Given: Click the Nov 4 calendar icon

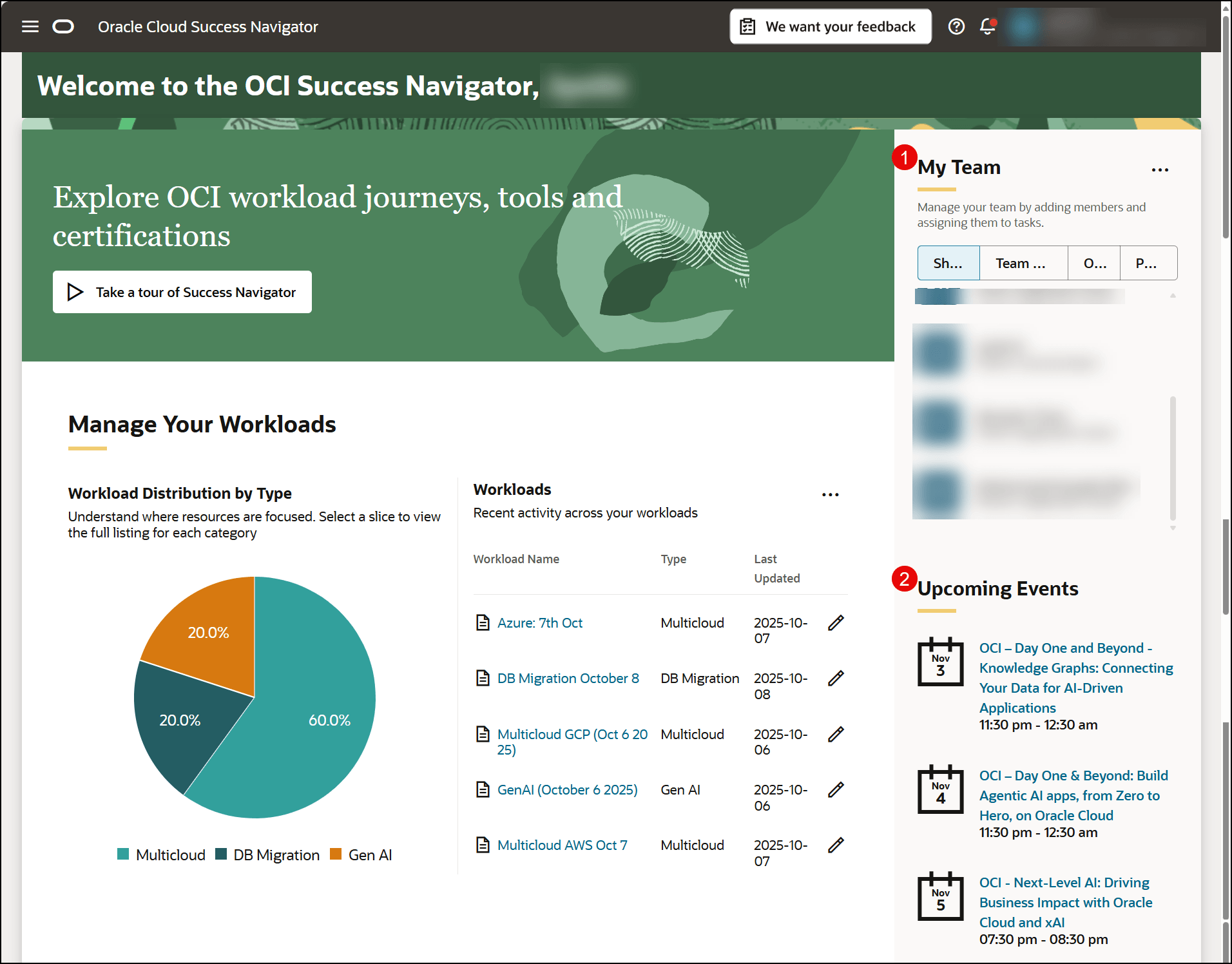Looking at the screenshot, I should tap(941, 789).
